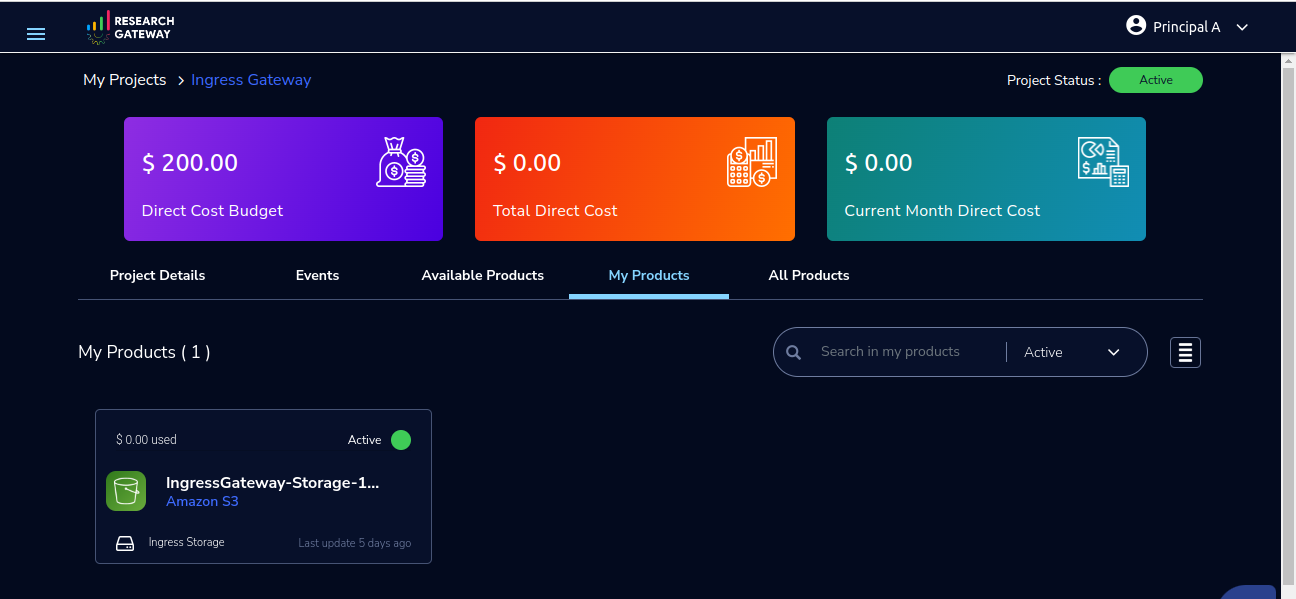The width and height of the screenshot is (1296, 599).
Task: Click the Ingress Storage drive icon
Action: tap(125, 544)
